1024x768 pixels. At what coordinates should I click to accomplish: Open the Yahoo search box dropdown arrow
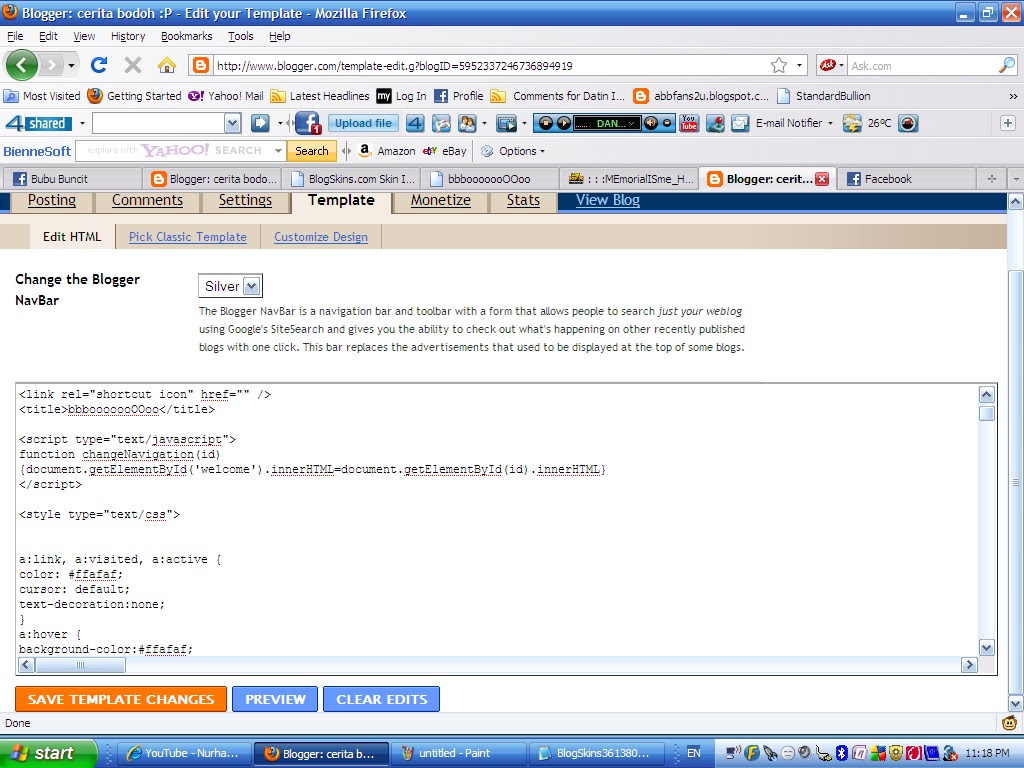(278, 151)
